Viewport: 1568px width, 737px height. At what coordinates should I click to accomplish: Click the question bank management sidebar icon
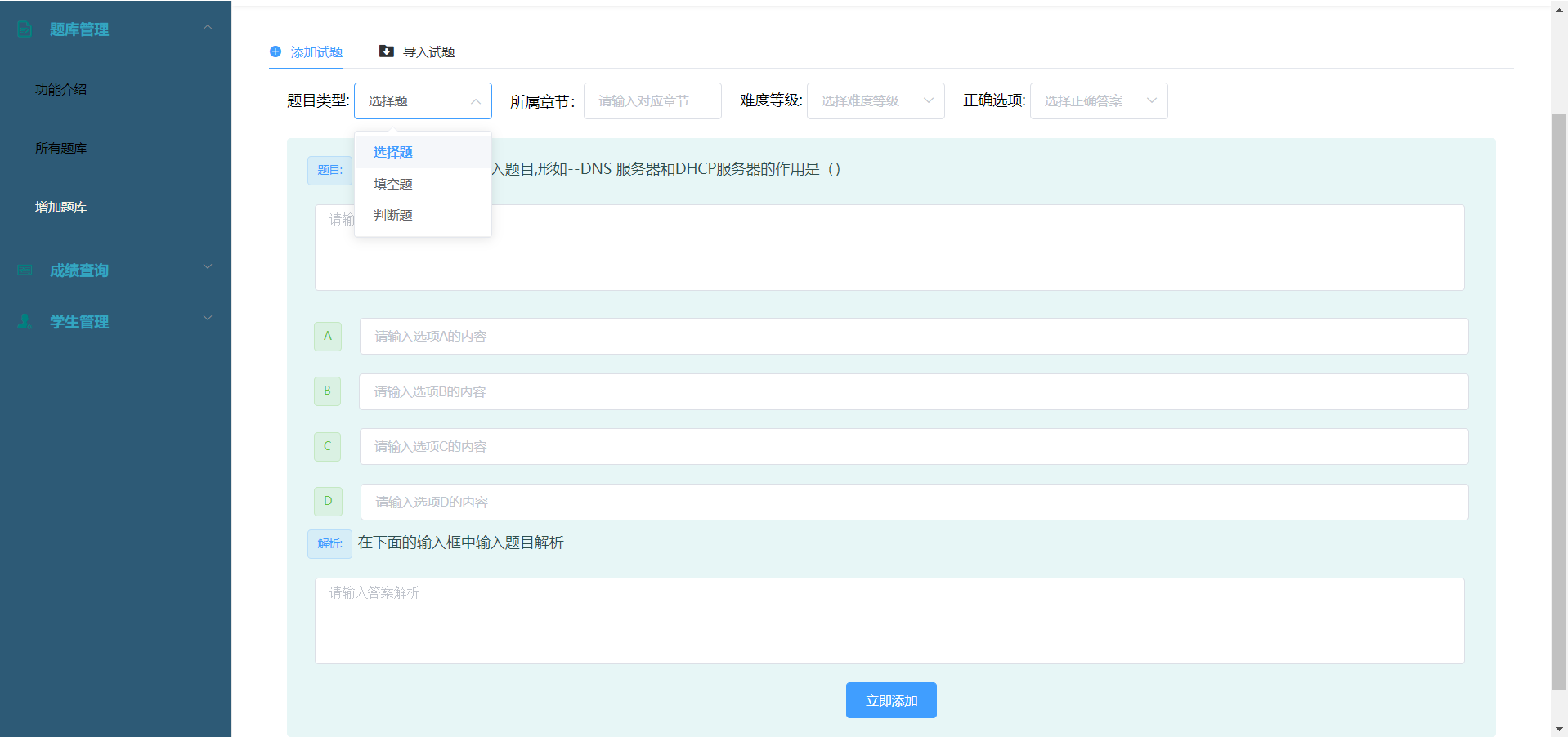pos(25,29)
